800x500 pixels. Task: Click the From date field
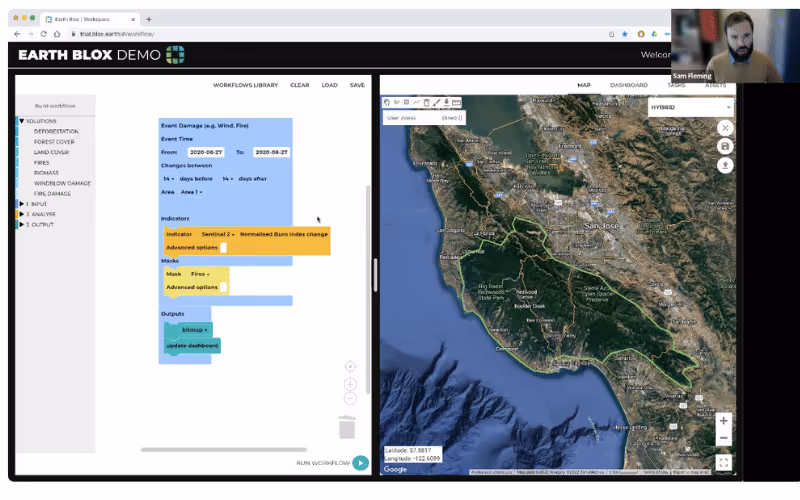point(206,152)
